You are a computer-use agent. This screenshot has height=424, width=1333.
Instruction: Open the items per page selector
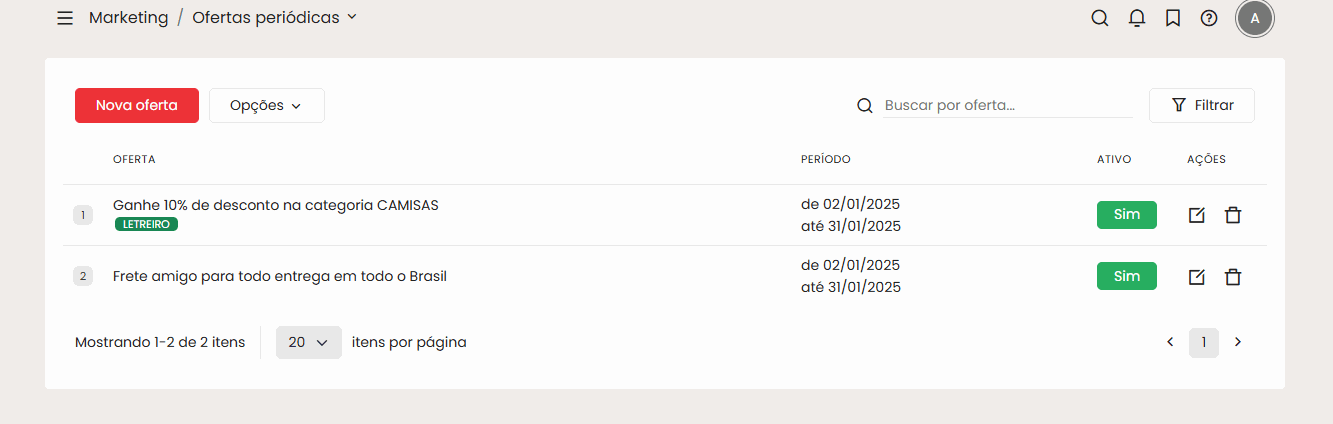coord(308,342)
